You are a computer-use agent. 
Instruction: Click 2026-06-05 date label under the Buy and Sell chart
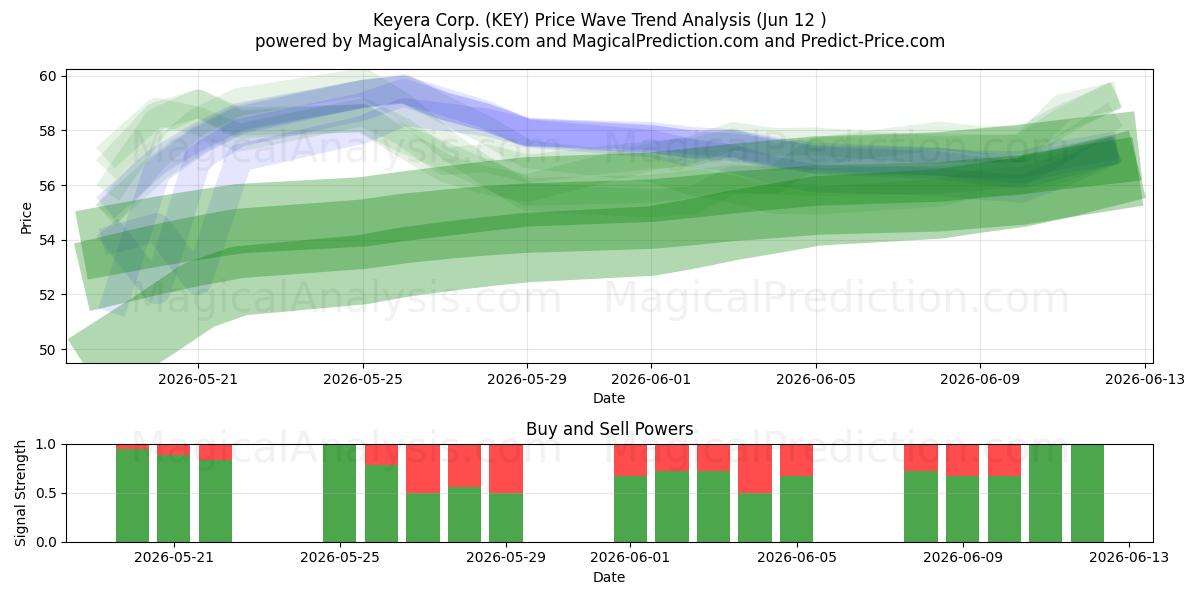[x=797, y=559]
